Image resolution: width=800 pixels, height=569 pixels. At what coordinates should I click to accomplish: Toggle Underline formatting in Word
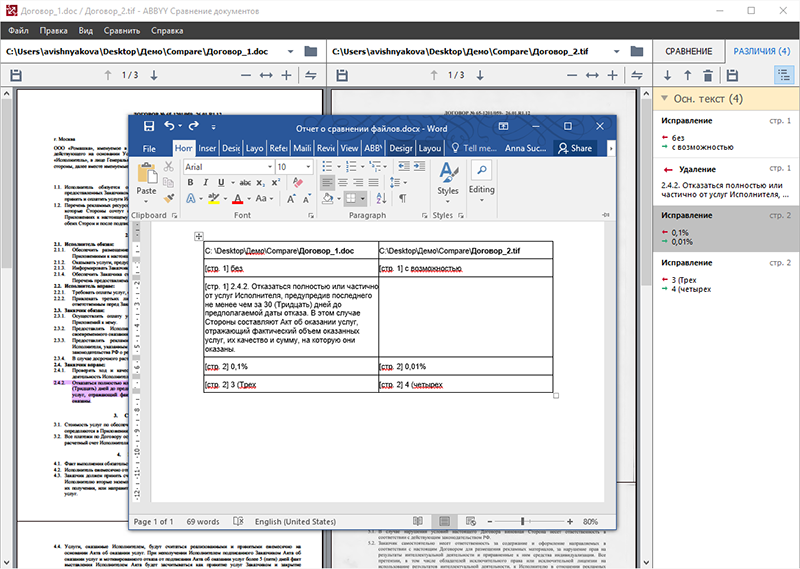coord(221,182)
